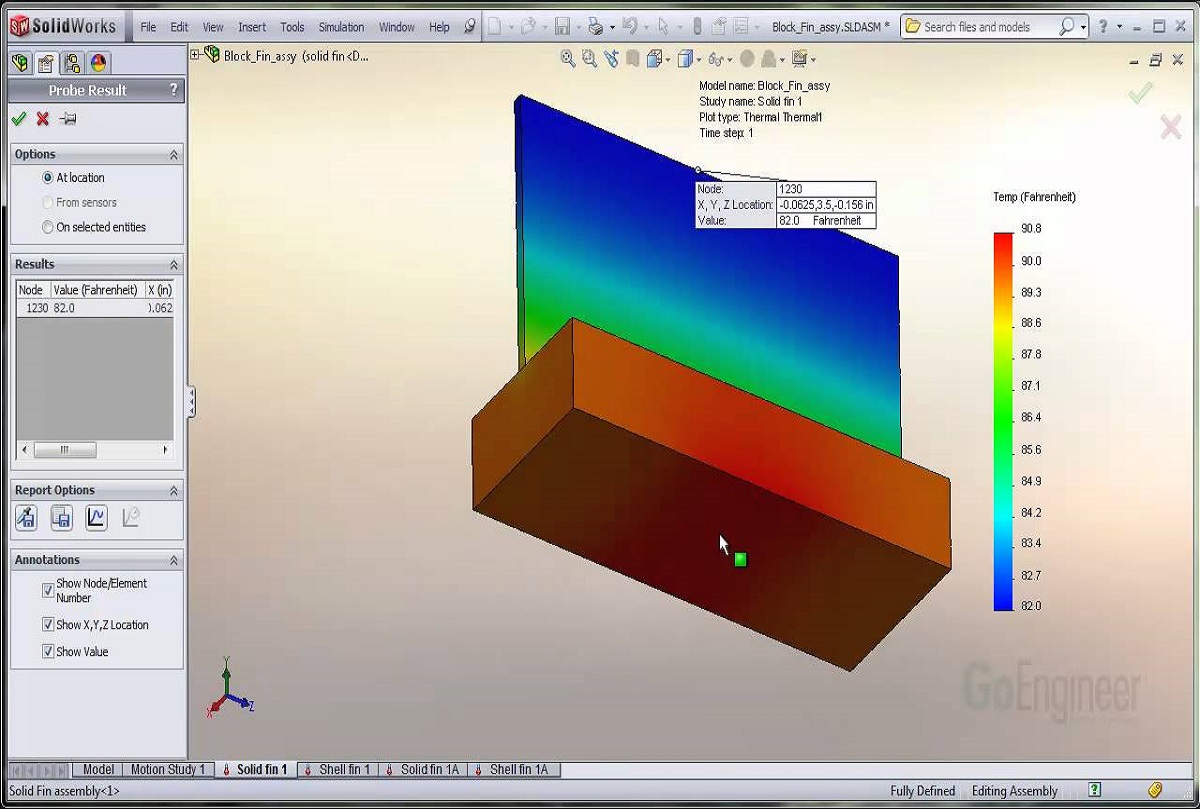1200x809 pixels.
Task: Open the Window menu
Action: (397, 27)
